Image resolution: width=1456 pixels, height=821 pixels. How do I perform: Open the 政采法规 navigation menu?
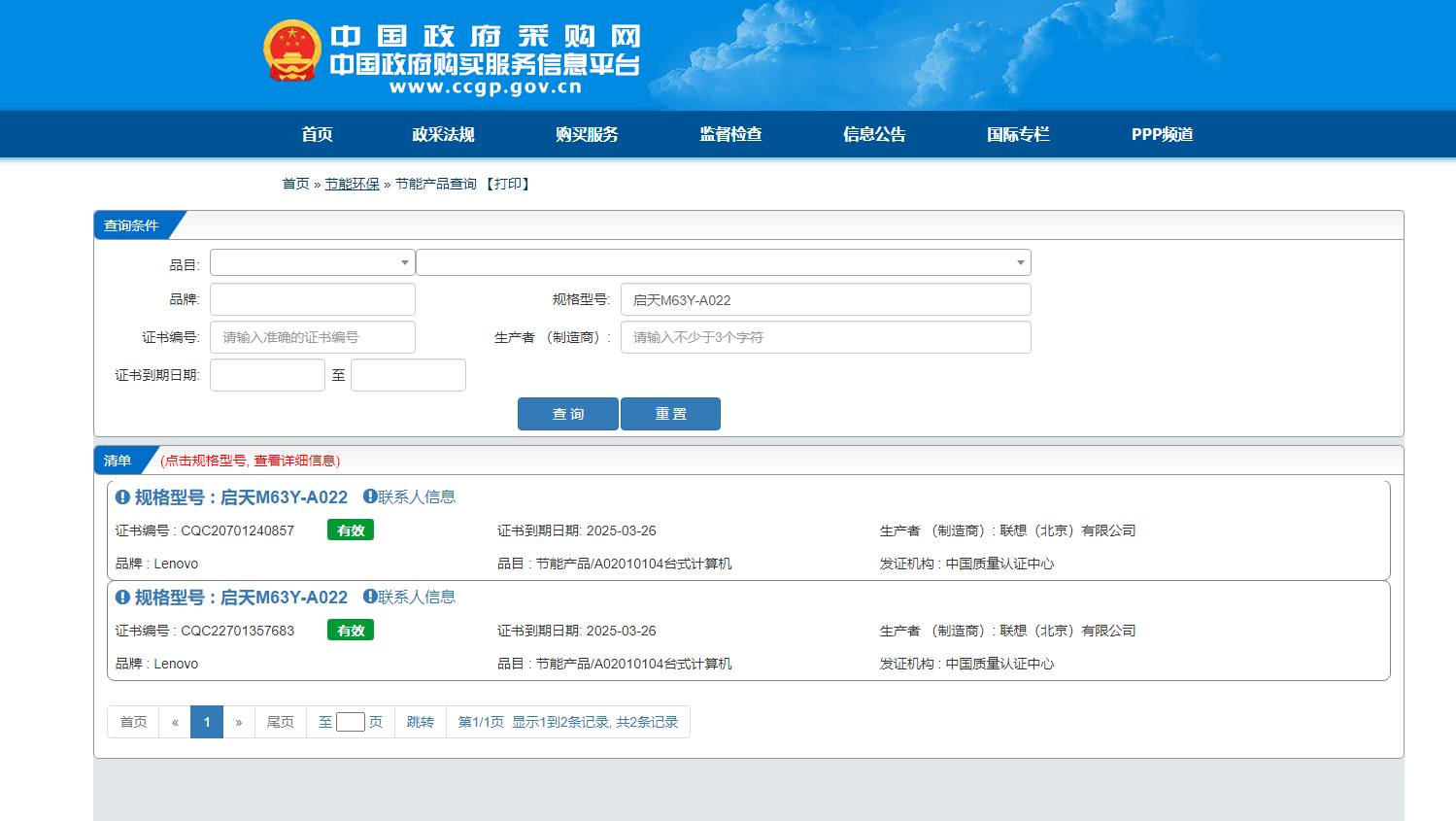click(443, 134)
